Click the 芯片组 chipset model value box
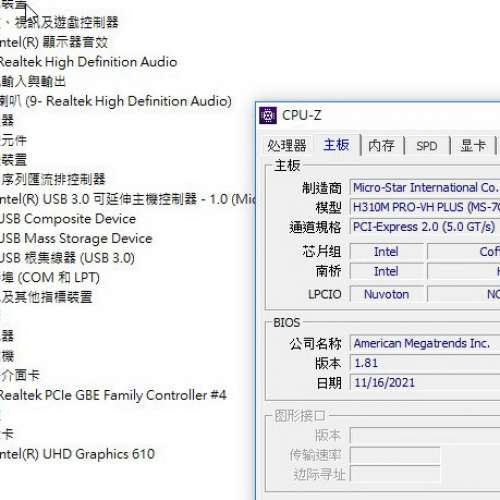This screenshot has width=500, height=500. coord(464,251)
